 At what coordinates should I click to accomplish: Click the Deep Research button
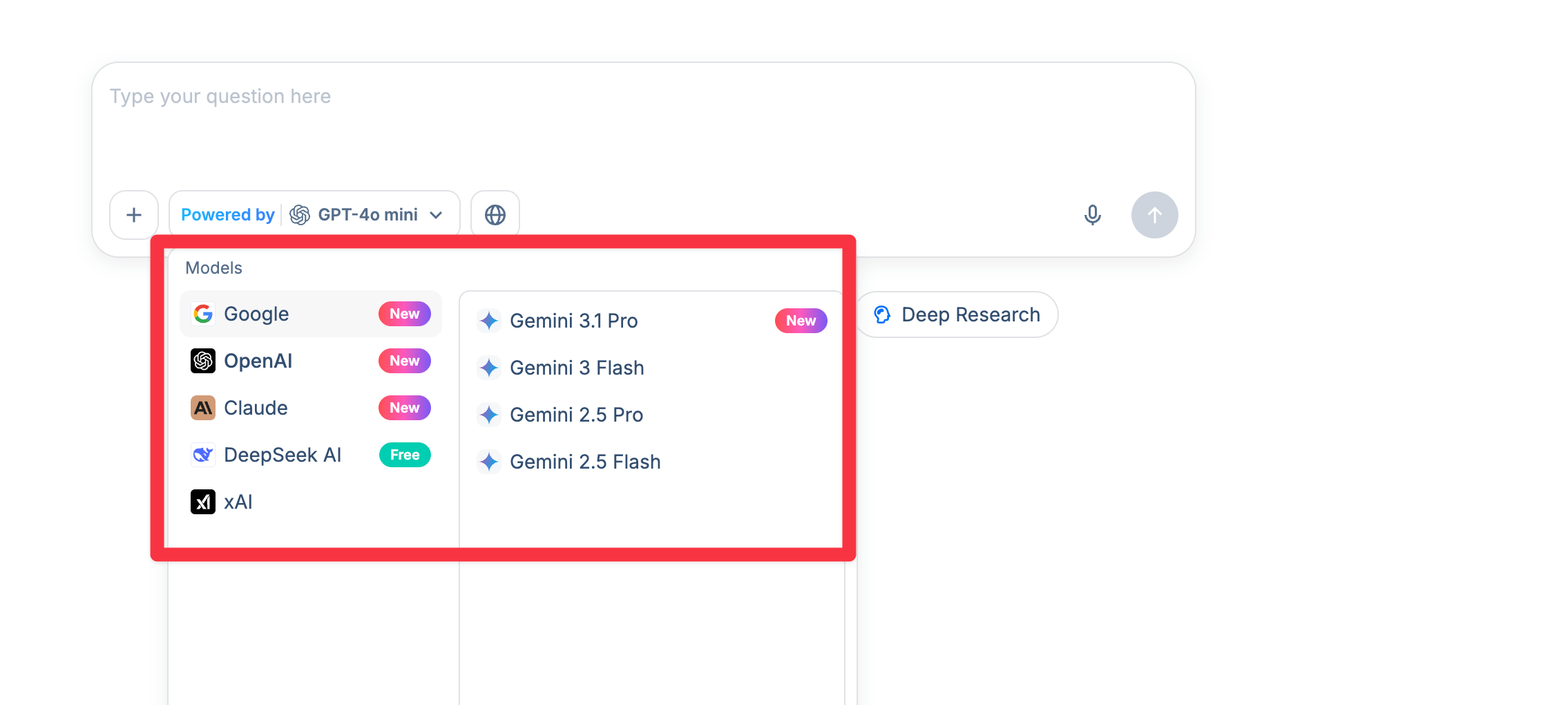957,314
